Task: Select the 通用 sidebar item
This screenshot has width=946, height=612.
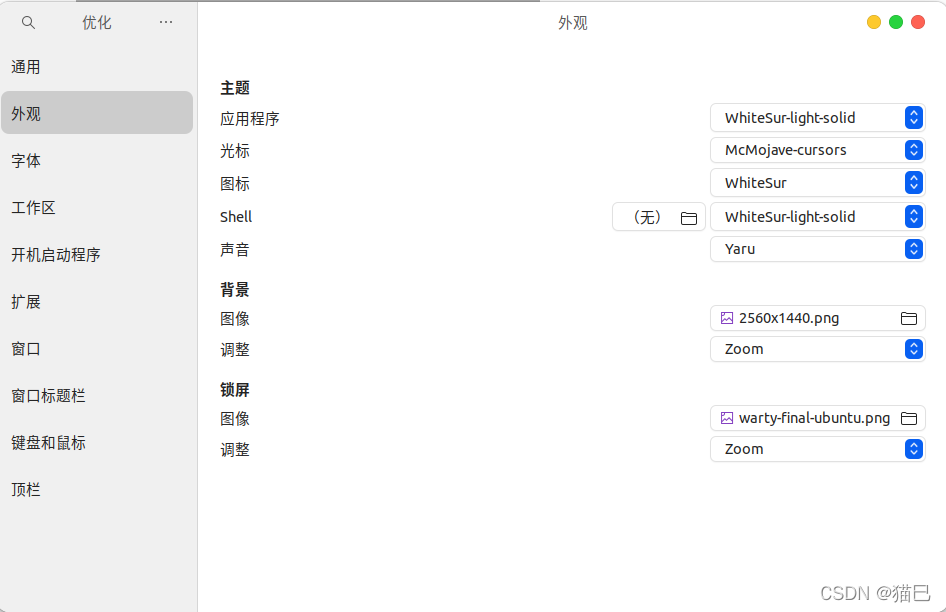Action: pos(97,67)
